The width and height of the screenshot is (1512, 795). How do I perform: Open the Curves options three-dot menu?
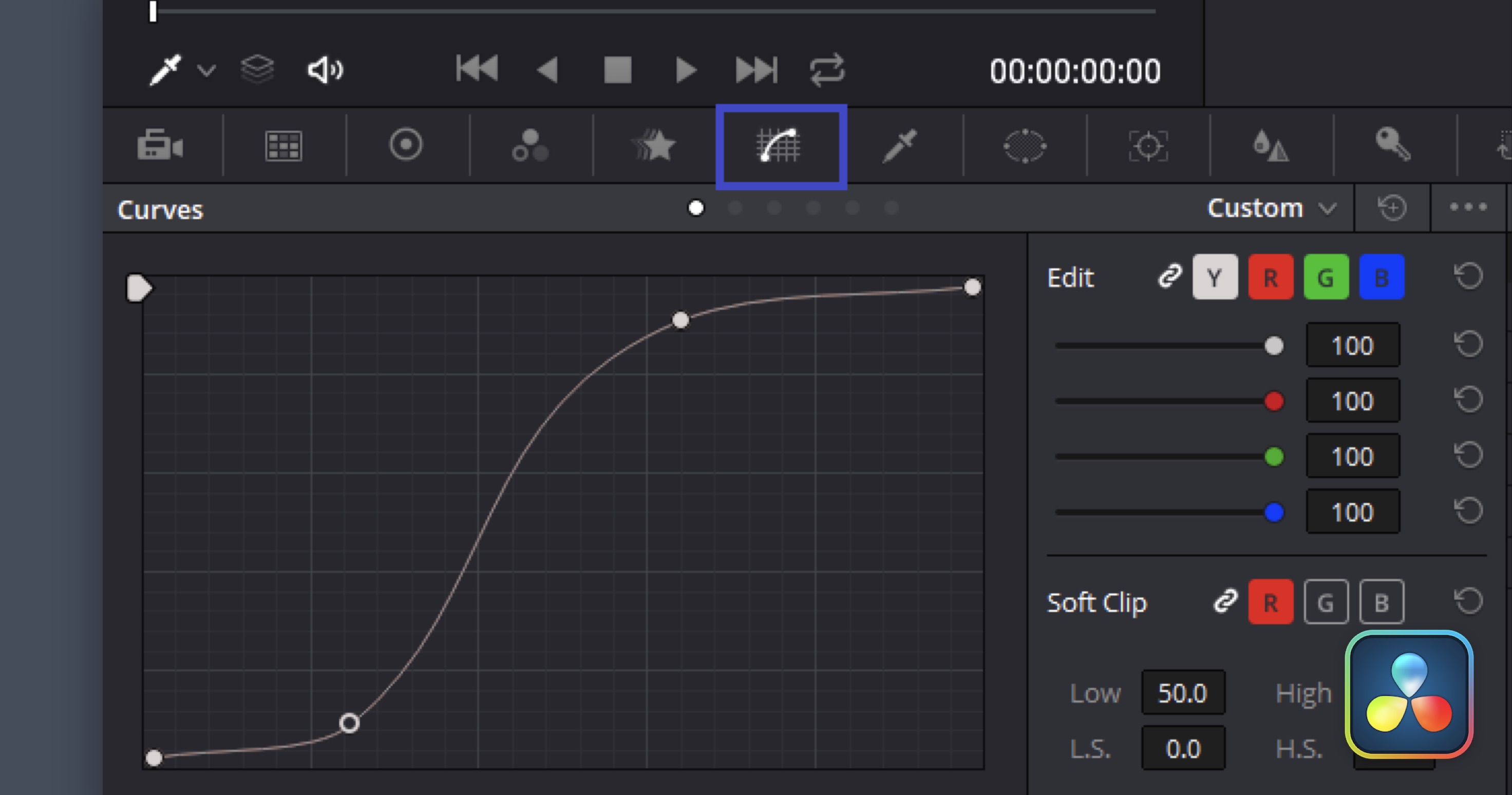point(1467,207)
